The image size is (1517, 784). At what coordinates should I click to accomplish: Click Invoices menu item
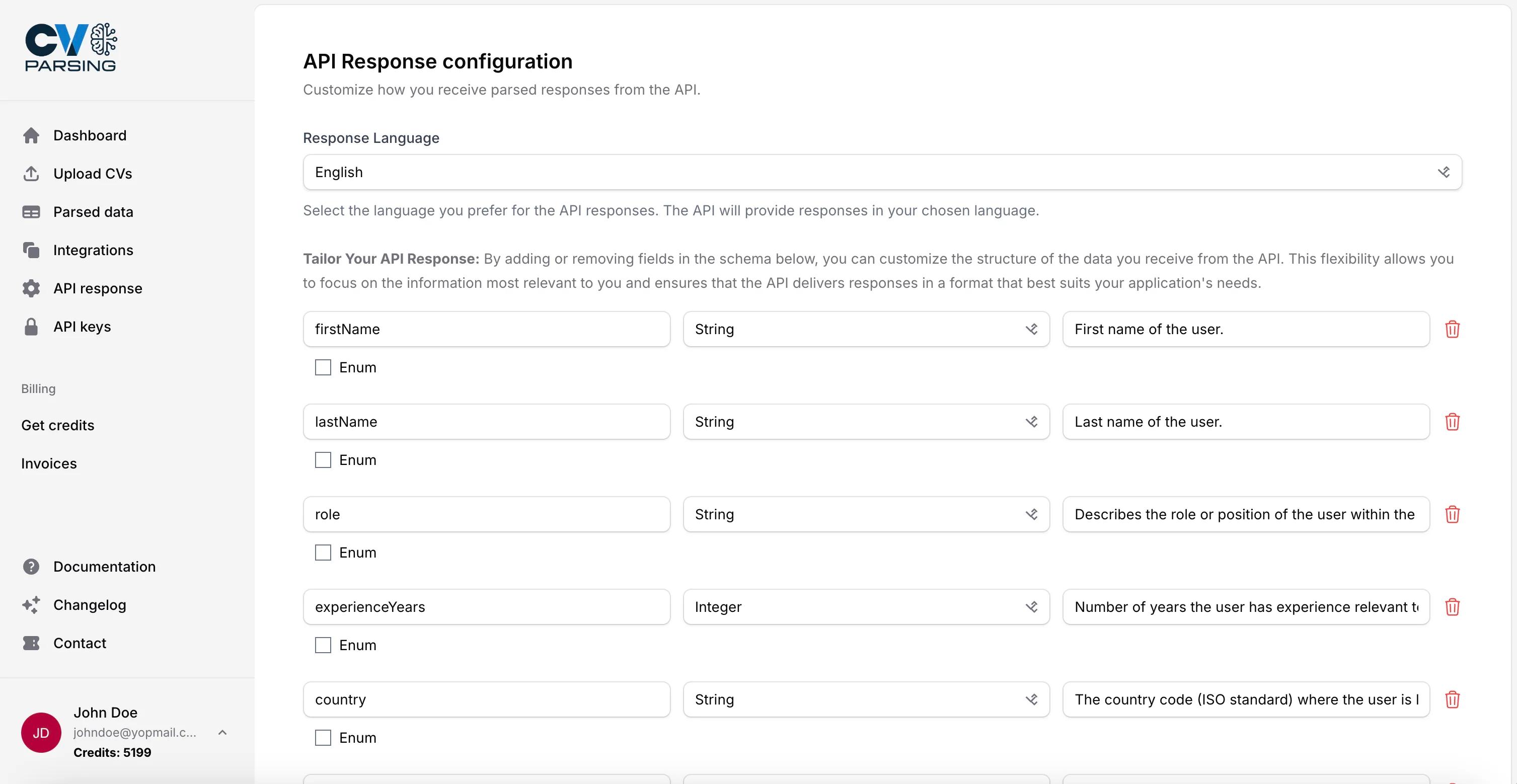49,463
